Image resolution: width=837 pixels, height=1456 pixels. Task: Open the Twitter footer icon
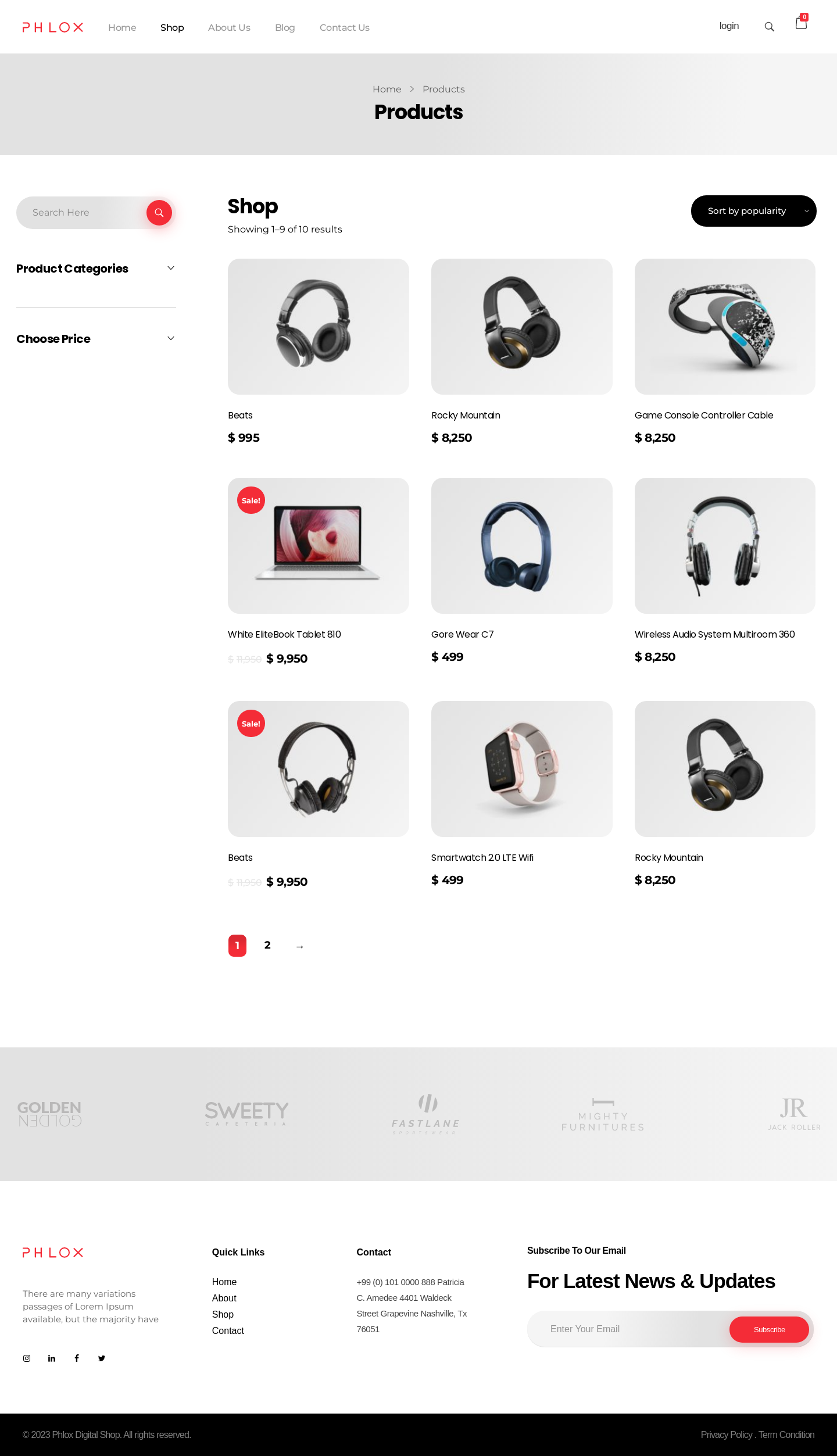point(102,1358)
